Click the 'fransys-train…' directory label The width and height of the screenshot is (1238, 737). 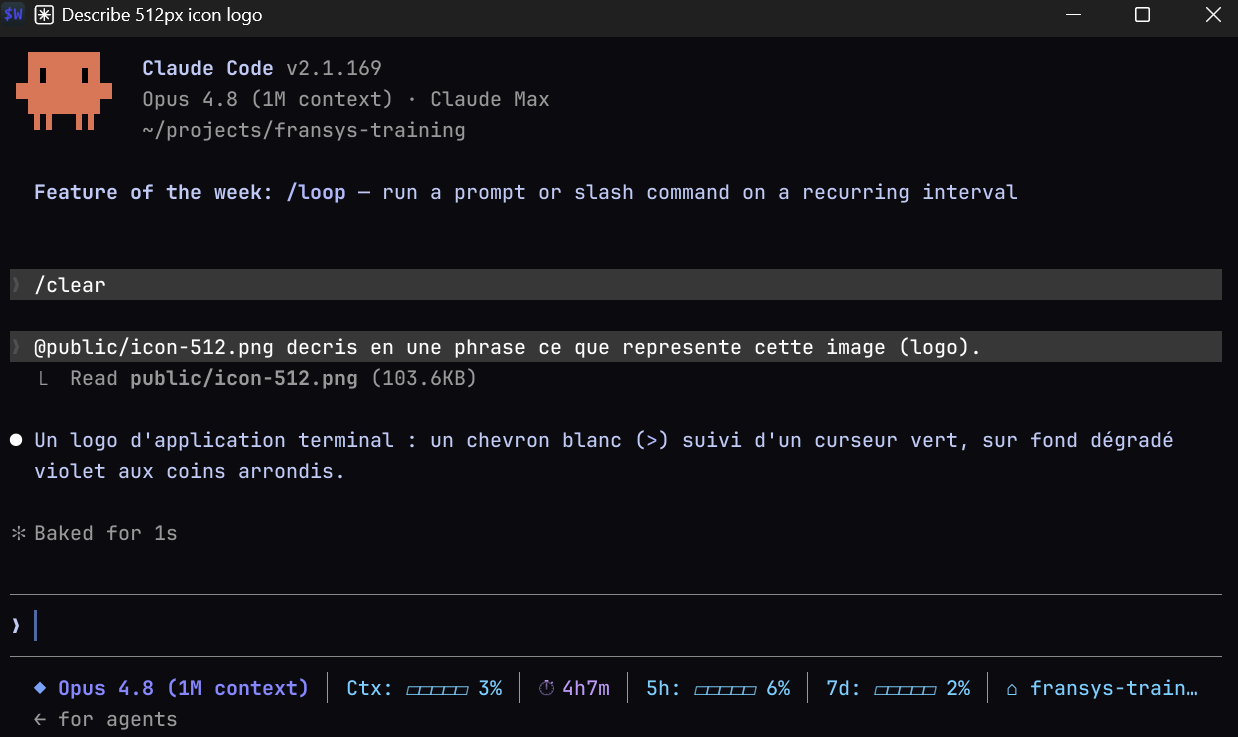1114,688
